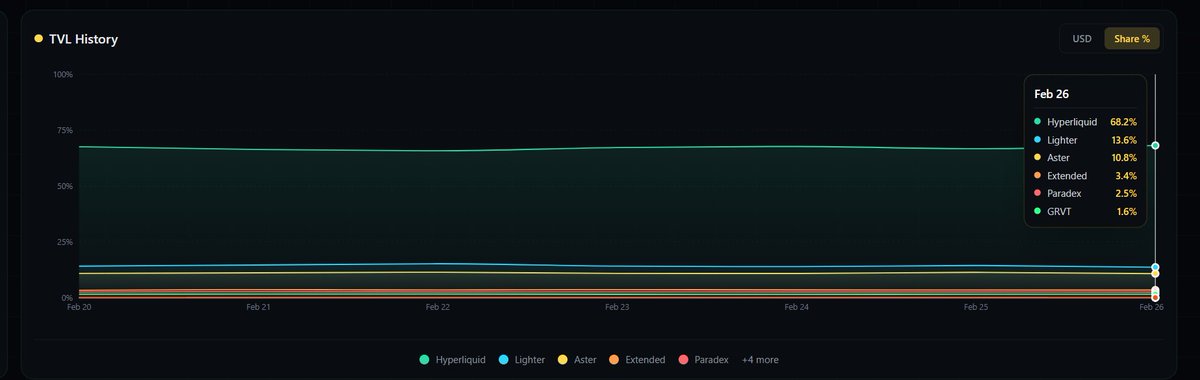
Task: Click the 50% y-axis label
Action: 64,187
